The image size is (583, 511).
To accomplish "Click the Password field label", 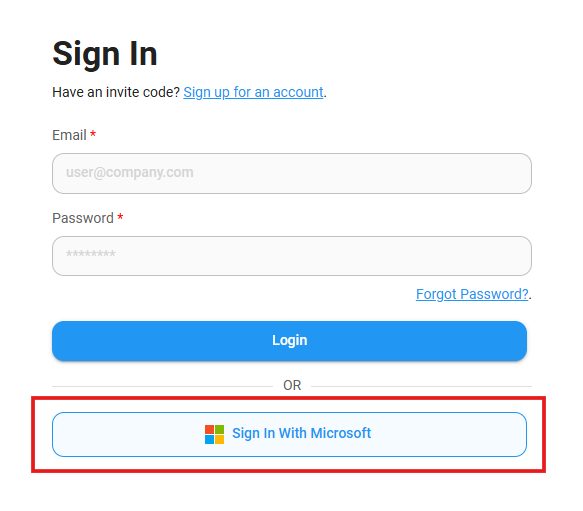I will pyautogui.click(x=83, y=218).
